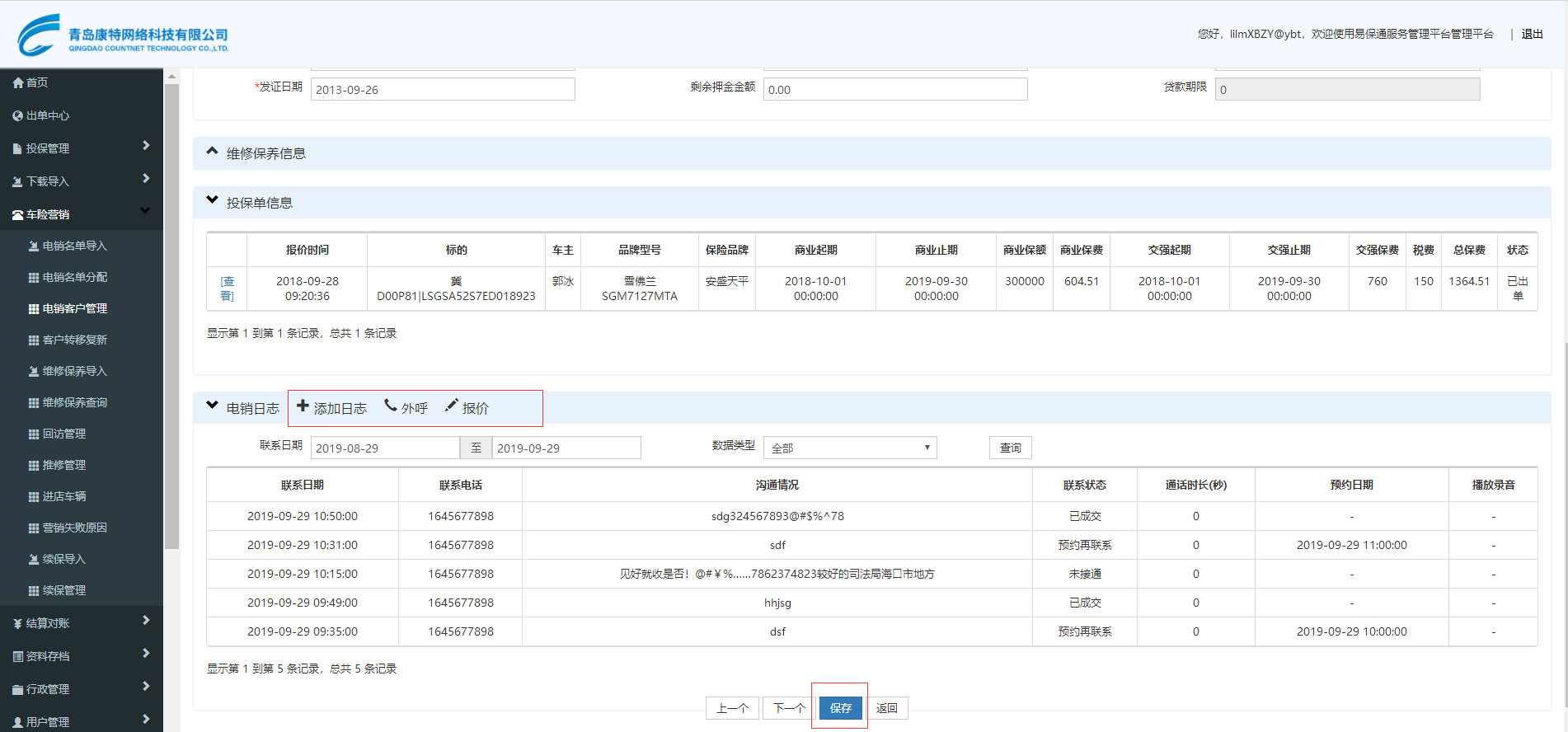Click the 查询 button

coord(1010,448)
